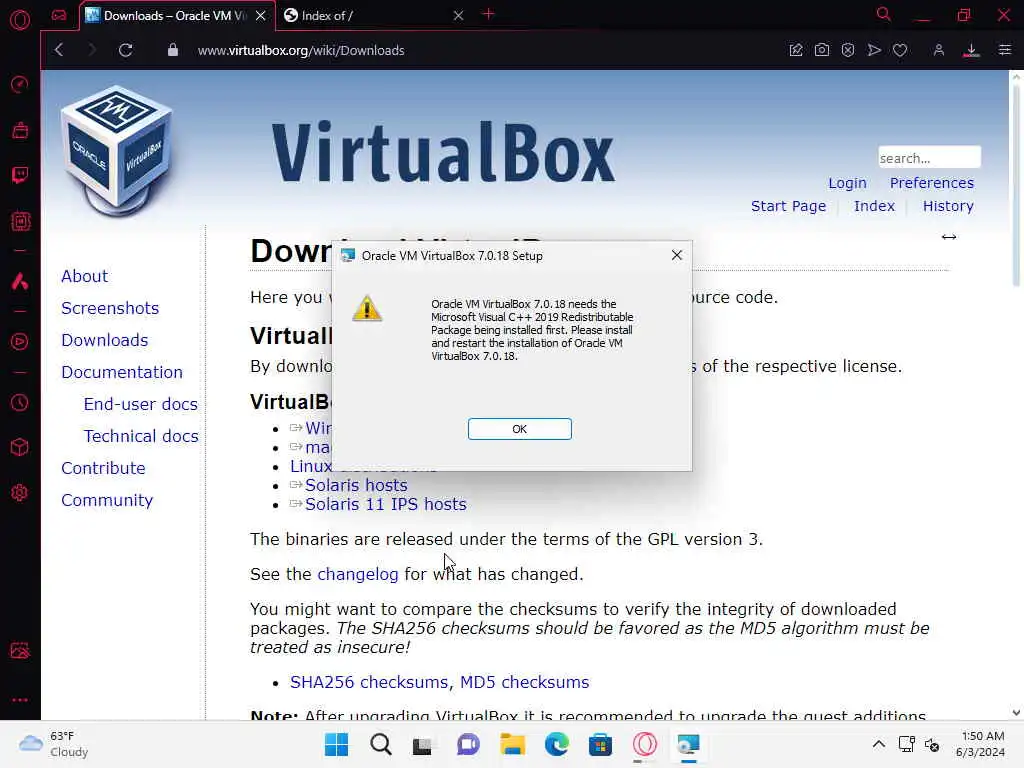Close the VirtualBox 7.0.18 Setup dialog
Image resolution: width=1024 pixels, height=768 pixels.
pos(677,255)
